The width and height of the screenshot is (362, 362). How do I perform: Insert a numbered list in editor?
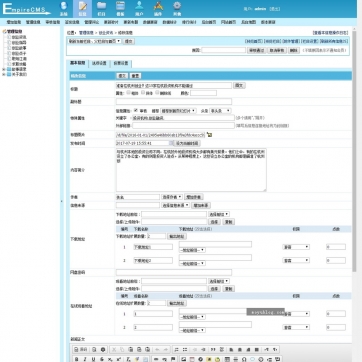(x=177, y=349)
